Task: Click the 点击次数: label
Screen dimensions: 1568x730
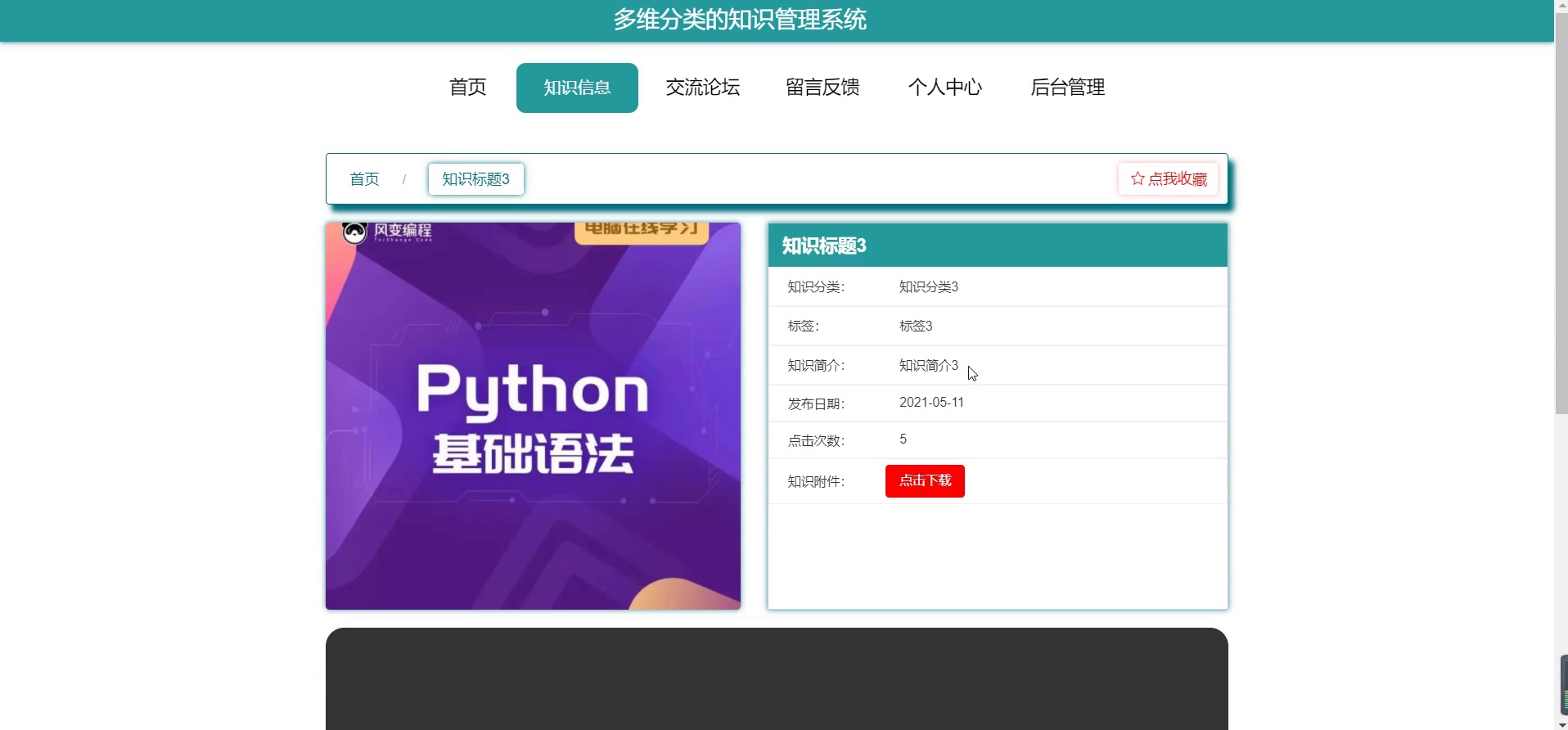Action: click(816, 441)
